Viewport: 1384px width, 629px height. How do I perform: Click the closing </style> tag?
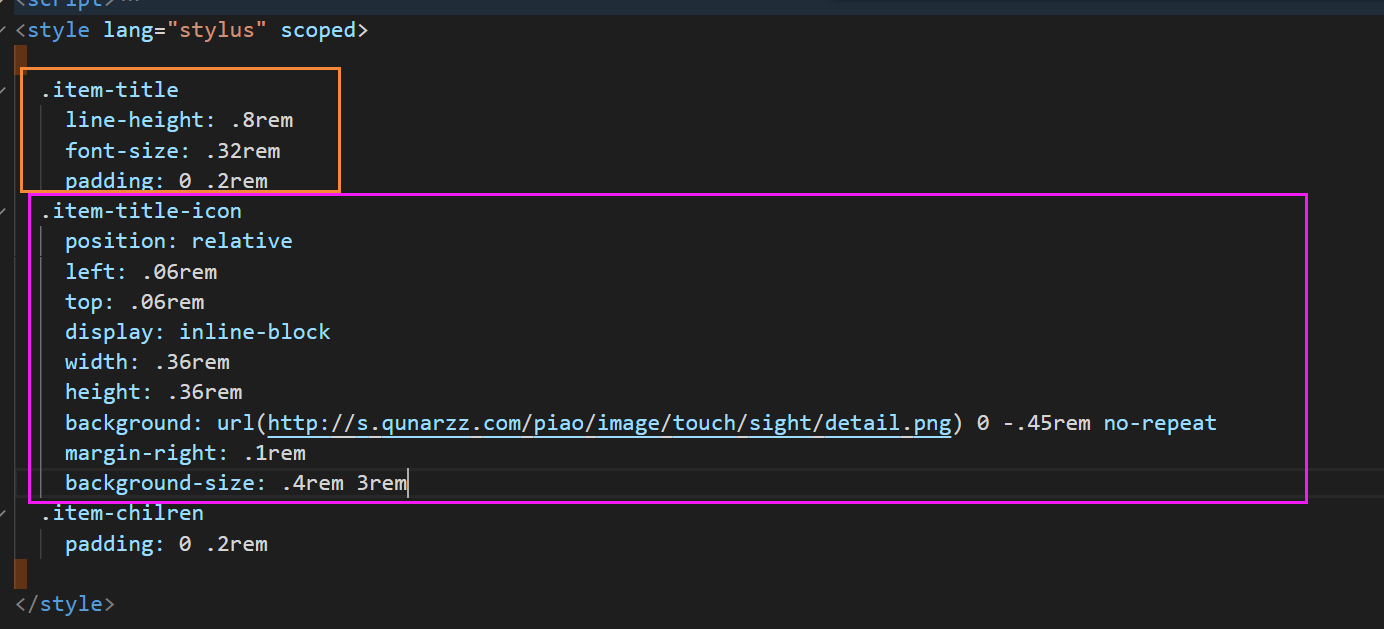(65, 604)
